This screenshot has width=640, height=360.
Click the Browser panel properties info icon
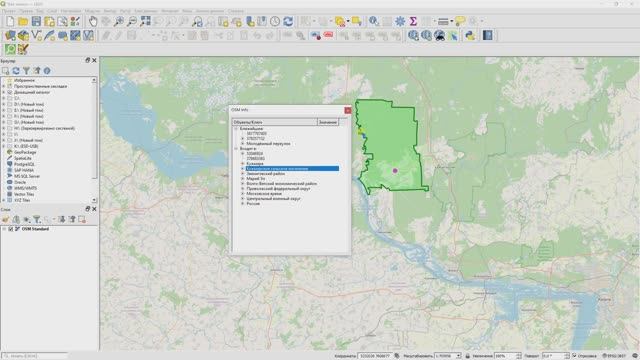(x=47, y=71)
